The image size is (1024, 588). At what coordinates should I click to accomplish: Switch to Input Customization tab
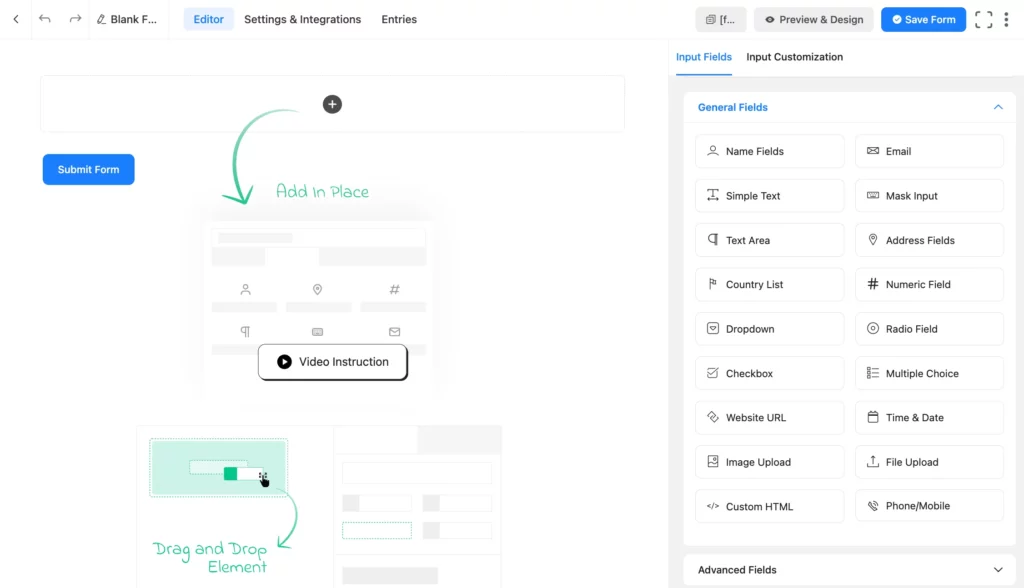[794, 57]
